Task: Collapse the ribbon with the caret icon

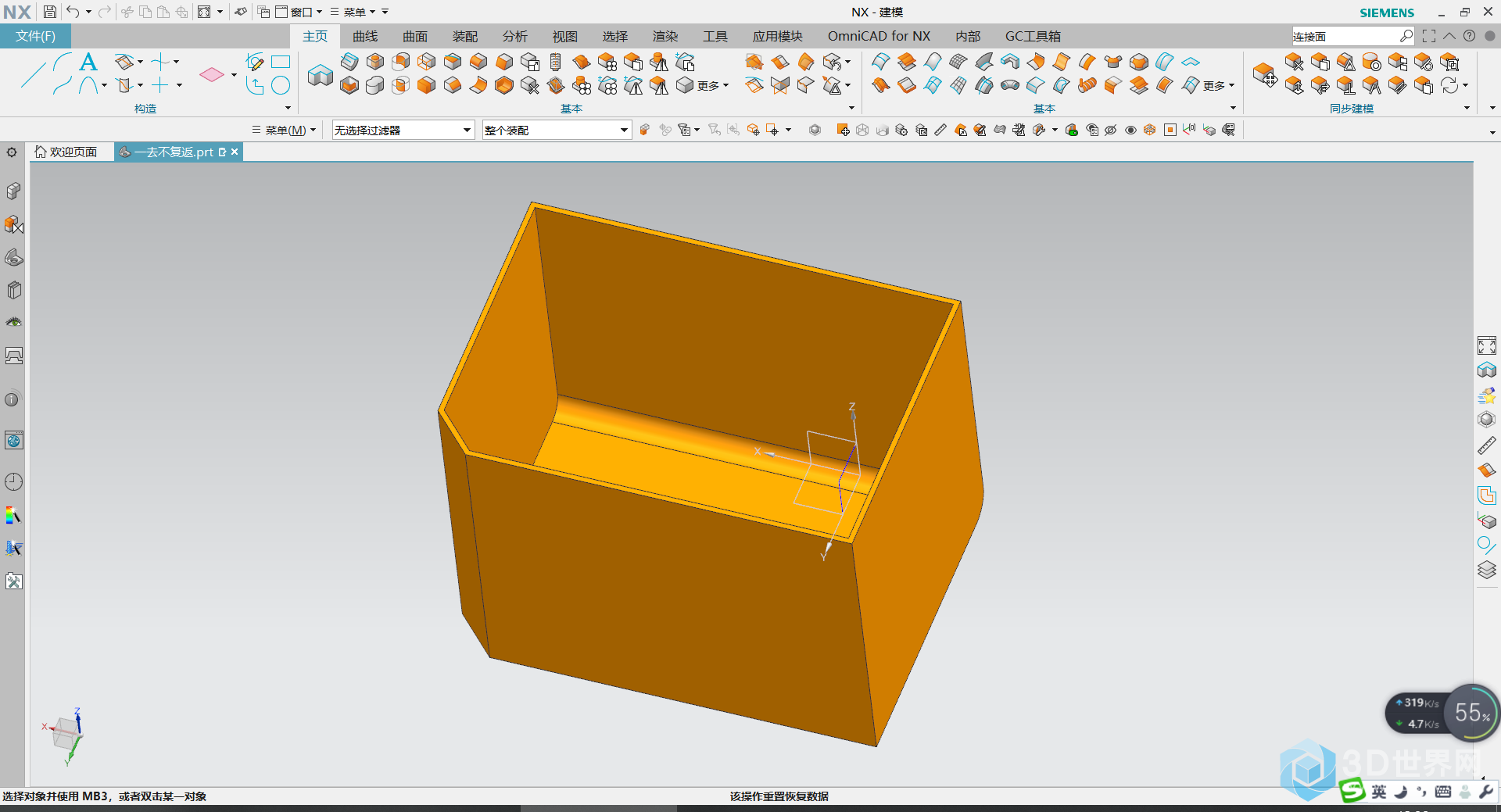Action: (x=1449, y=36)
